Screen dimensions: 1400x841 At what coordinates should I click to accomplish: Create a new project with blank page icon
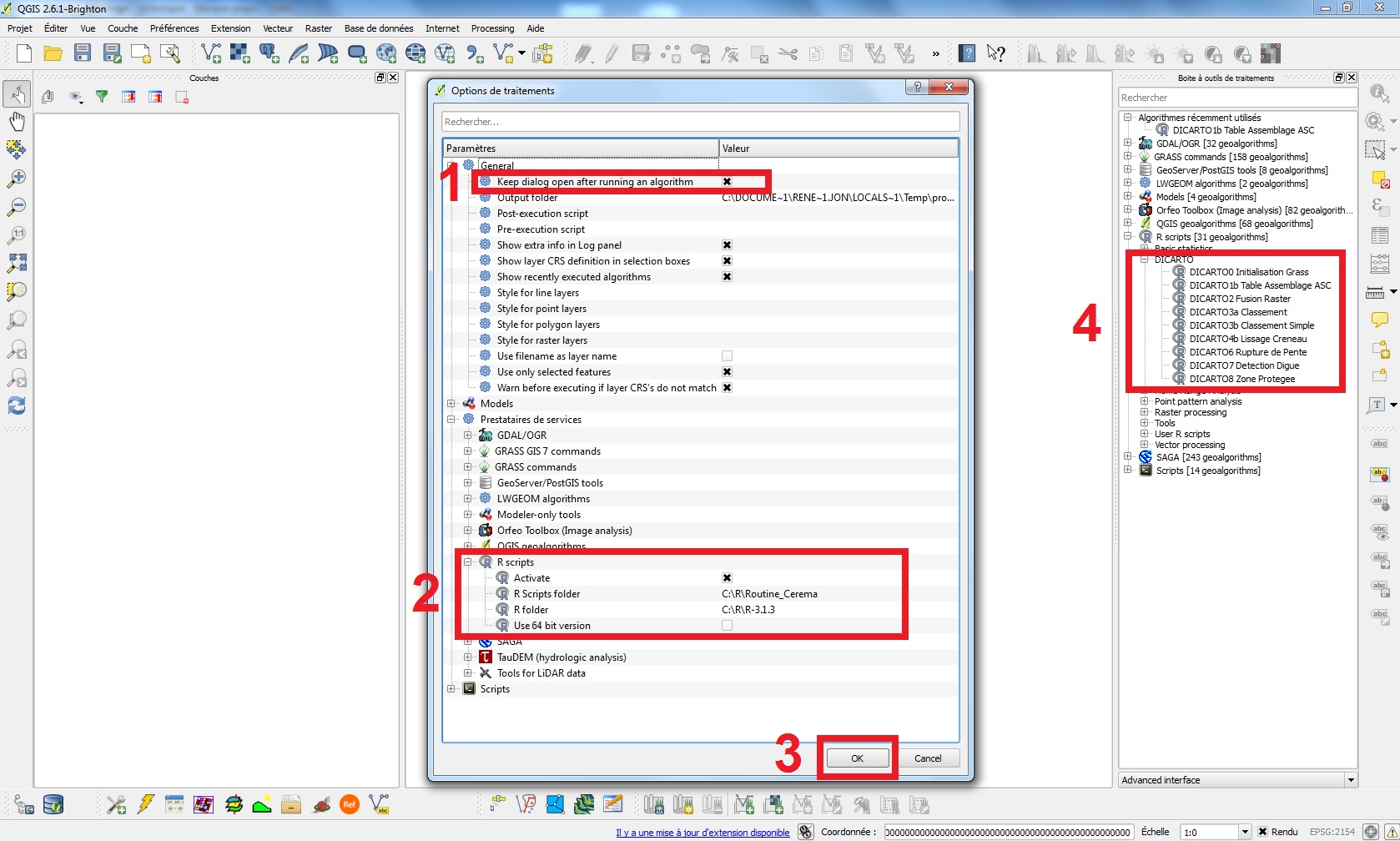pyautogui.click(x=24, y=54)
